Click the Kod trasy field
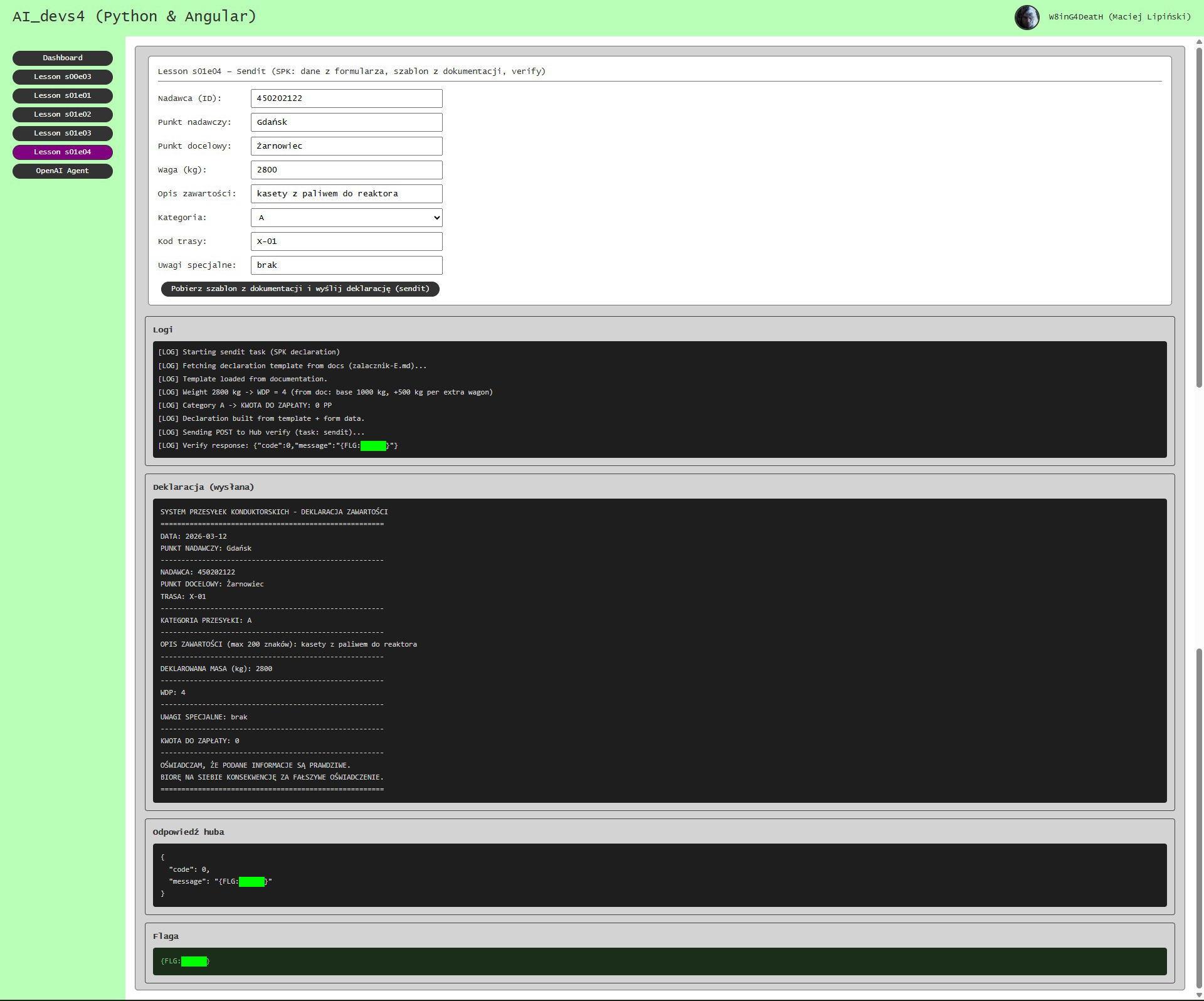This screenshot has height=1001, width=1204. point(346,241)
